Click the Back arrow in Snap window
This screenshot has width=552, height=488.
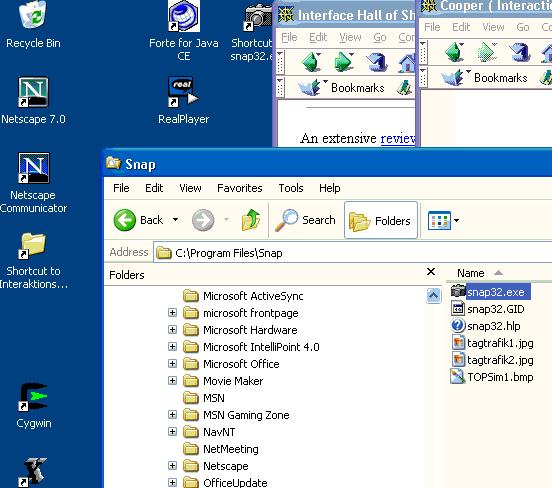pyautogui.click(x=125, y=220)
